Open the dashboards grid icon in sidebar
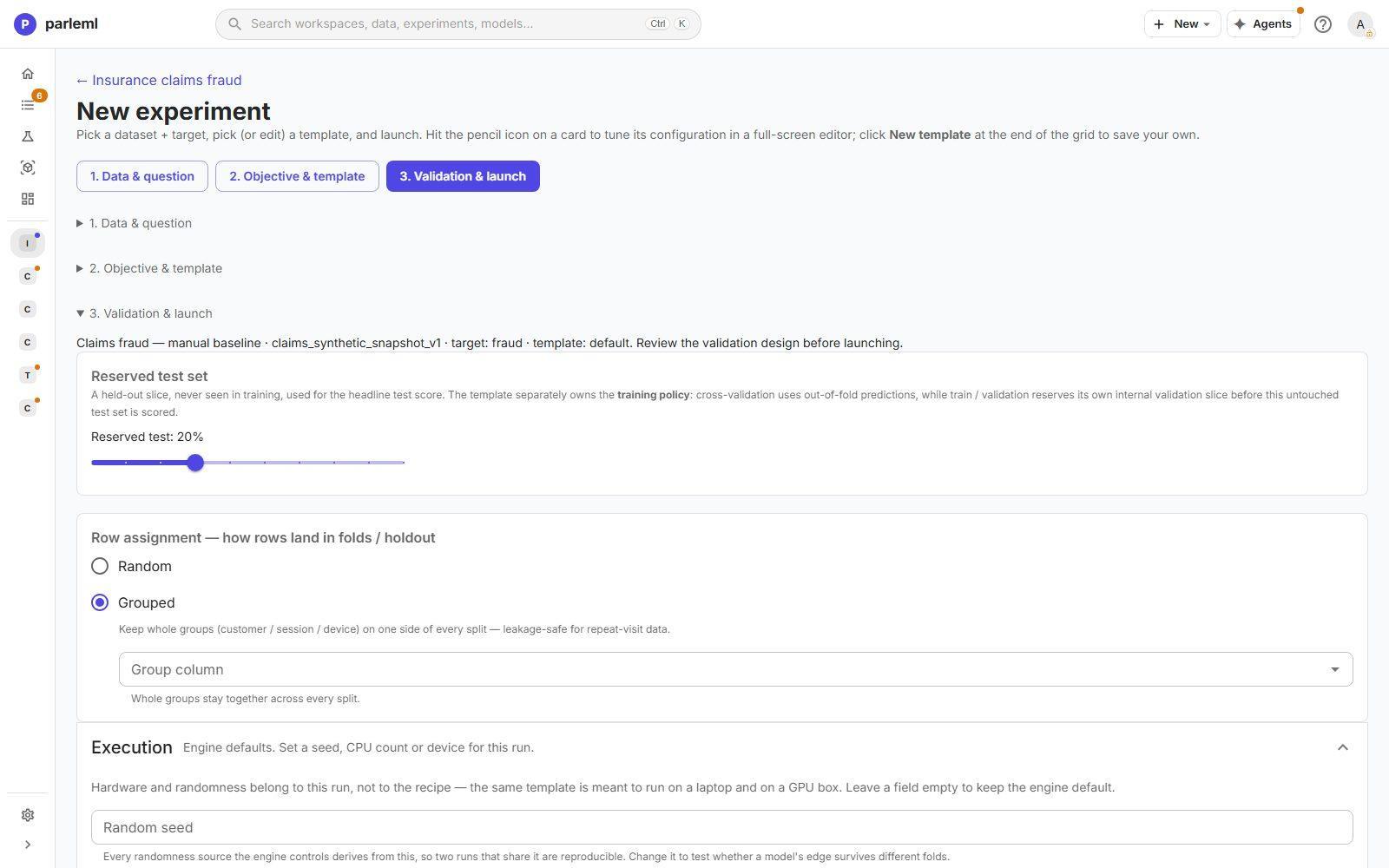The image size is (1389, 868). pyautogui.click(x=28, y=199)
